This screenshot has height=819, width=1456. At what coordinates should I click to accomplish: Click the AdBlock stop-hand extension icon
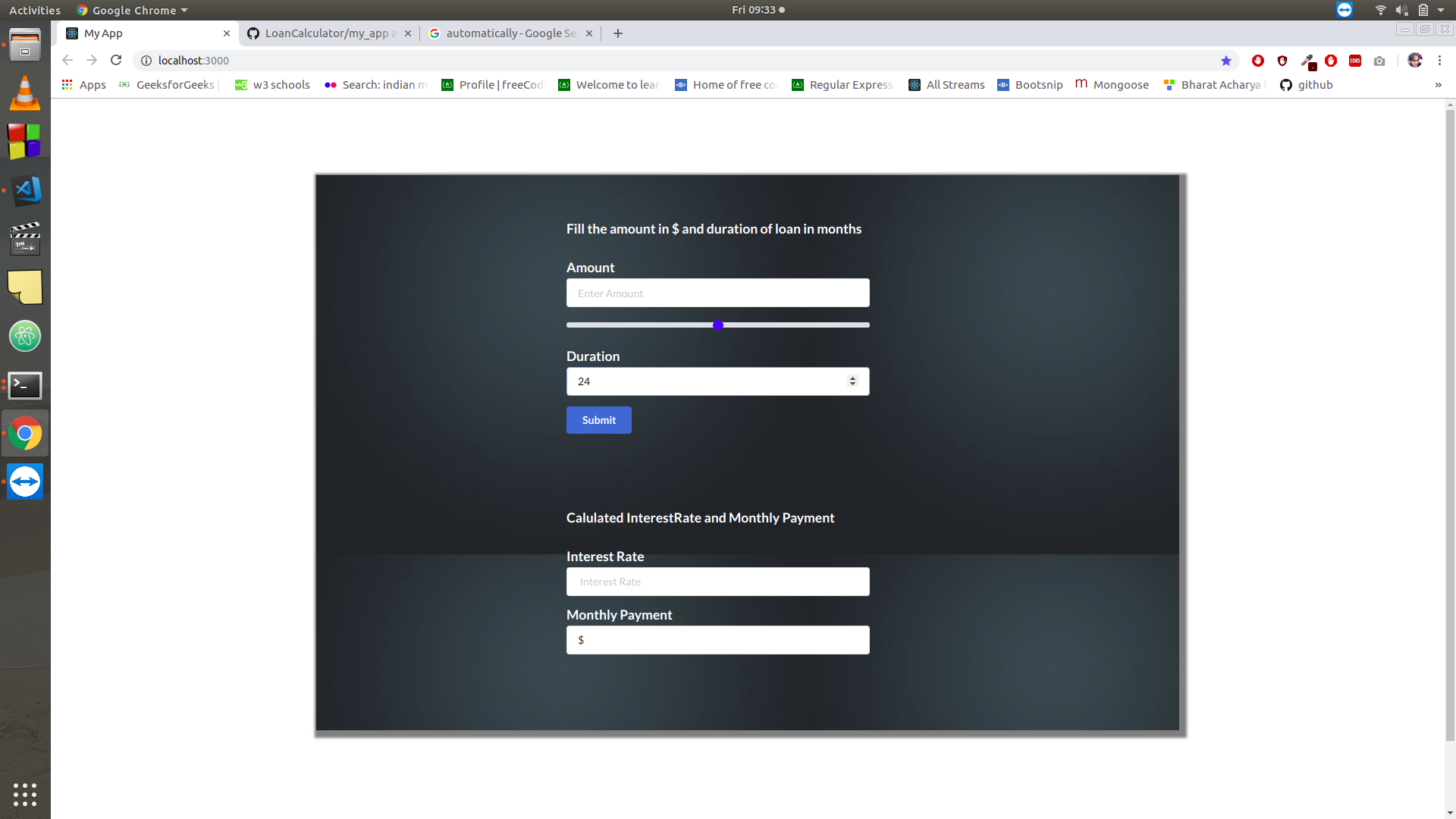coord(1331,61)
